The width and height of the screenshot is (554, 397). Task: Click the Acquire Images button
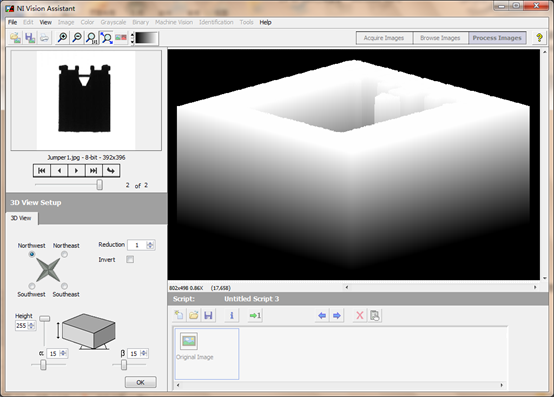tap(384, 38)
